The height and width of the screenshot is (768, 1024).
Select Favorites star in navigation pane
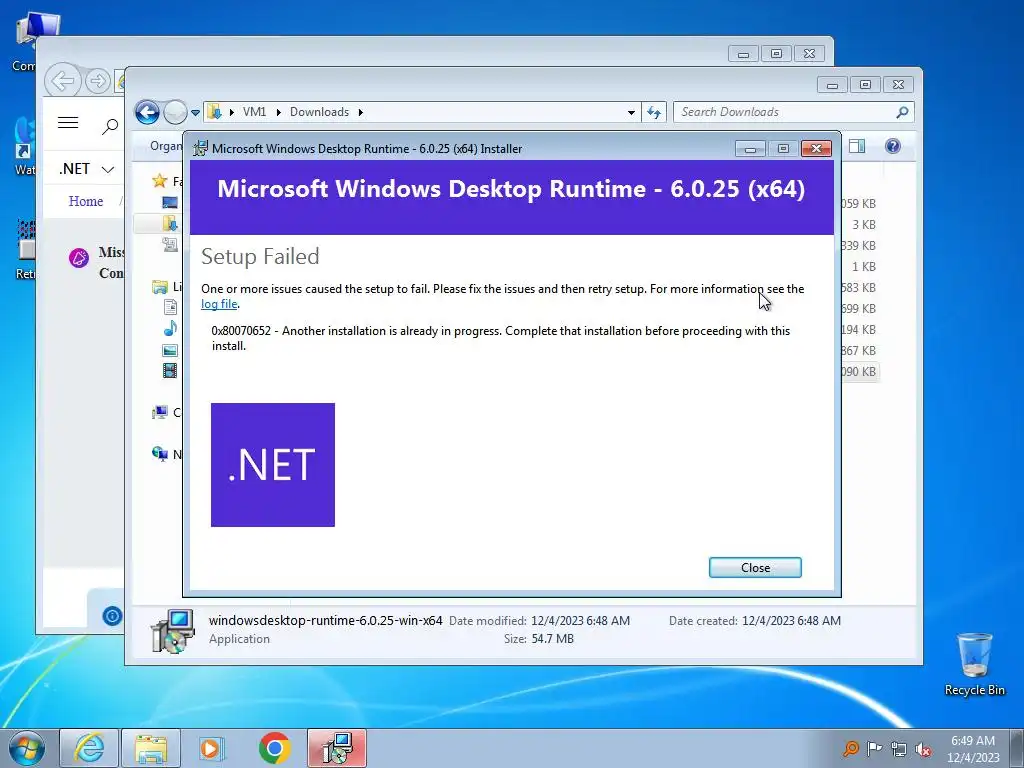159,180
